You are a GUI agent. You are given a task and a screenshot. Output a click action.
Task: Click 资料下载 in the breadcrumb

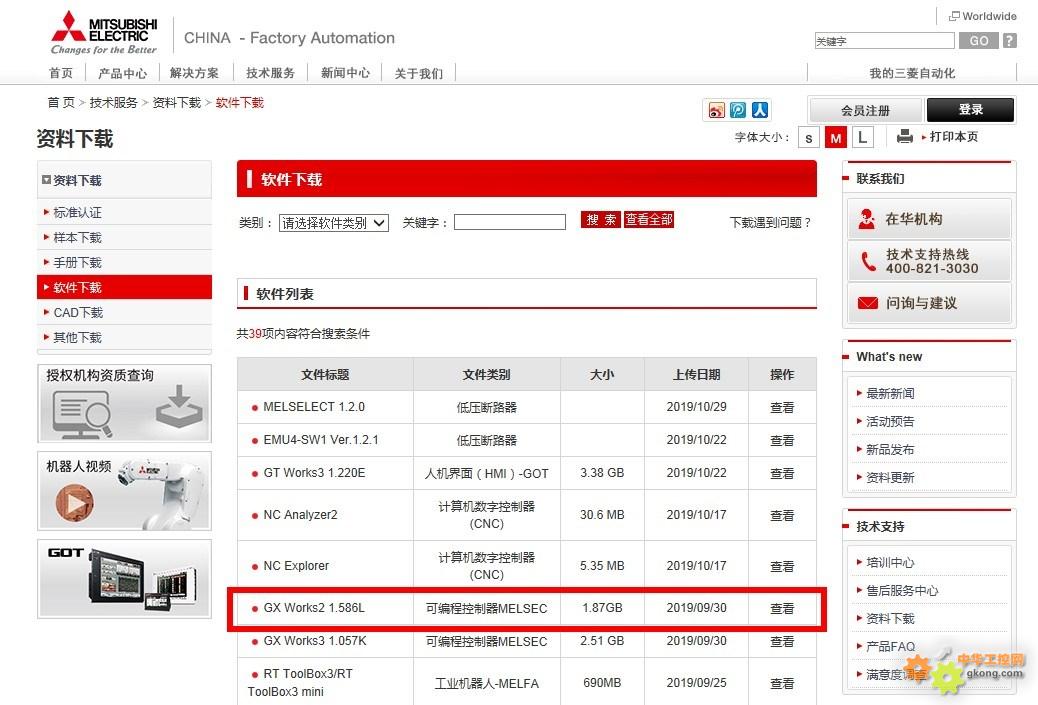[x=177, y=103]
